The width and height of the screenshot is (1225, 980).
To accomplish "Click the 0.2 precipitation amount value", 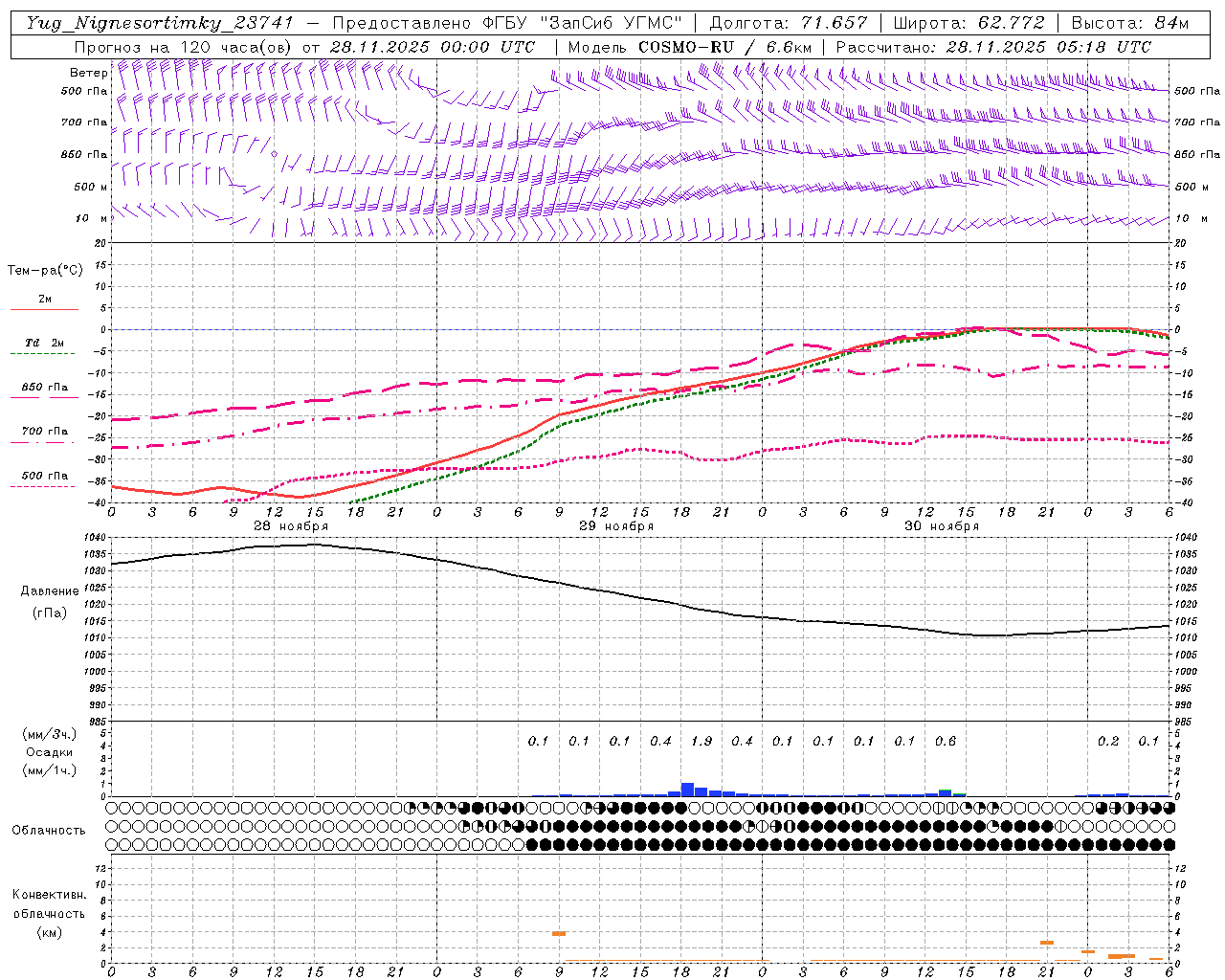I will coord(1108,741).
